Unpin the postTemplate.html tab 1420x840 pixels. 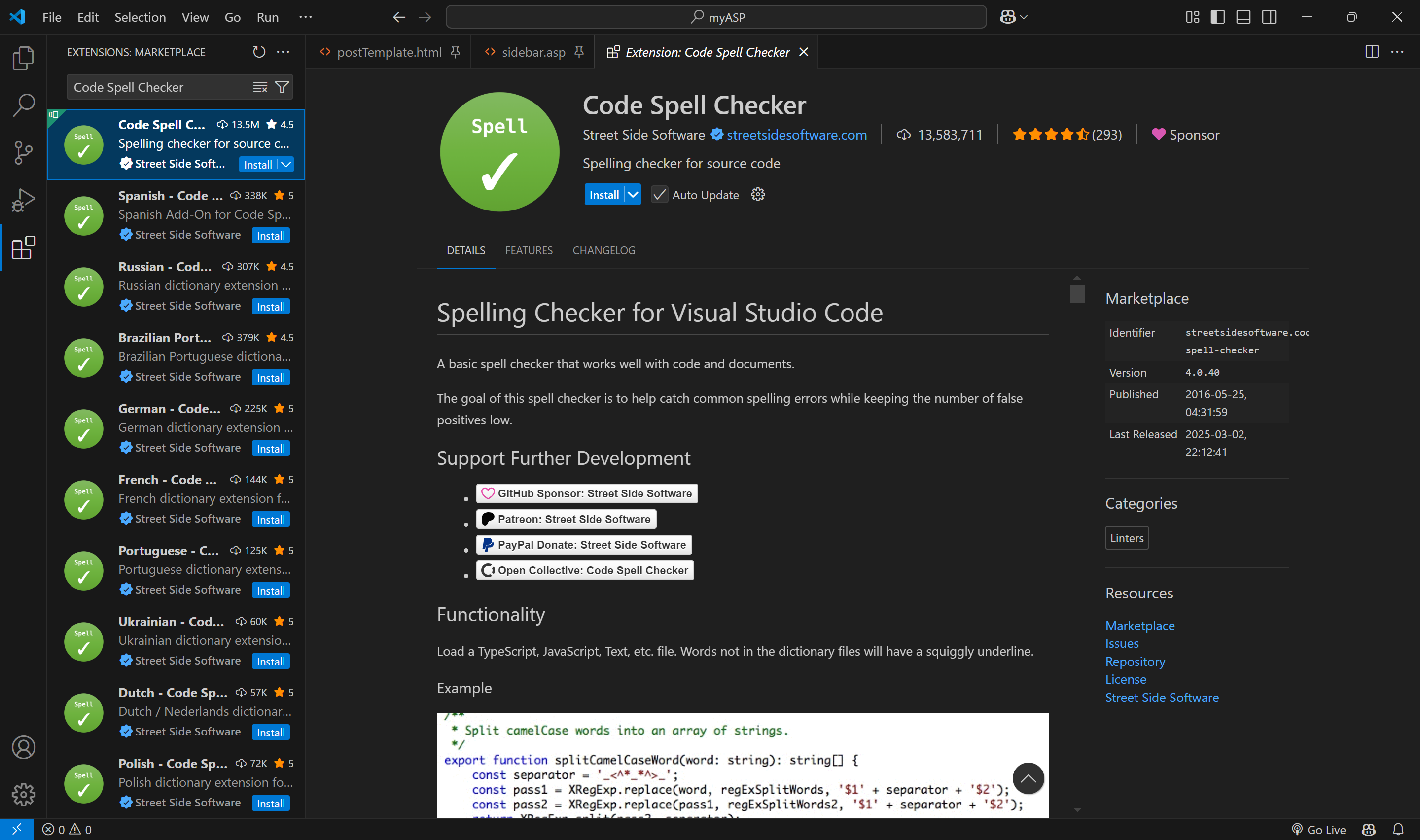(x=455, y=52)
